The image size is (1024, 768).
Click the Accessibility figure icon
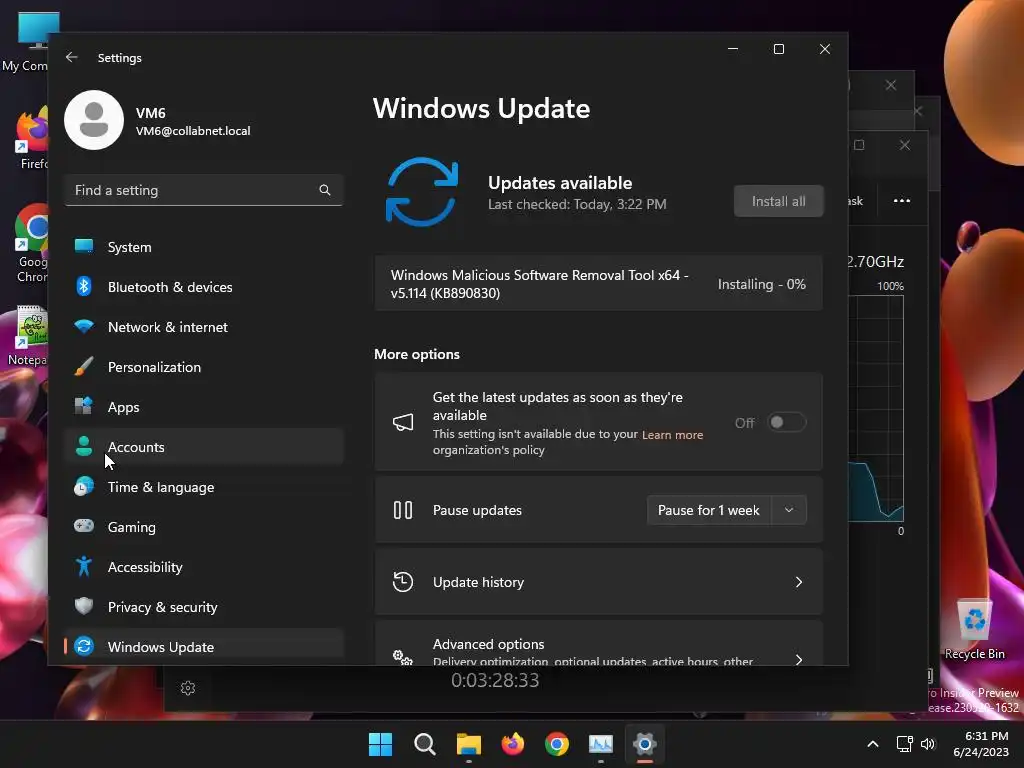point(84,566)
